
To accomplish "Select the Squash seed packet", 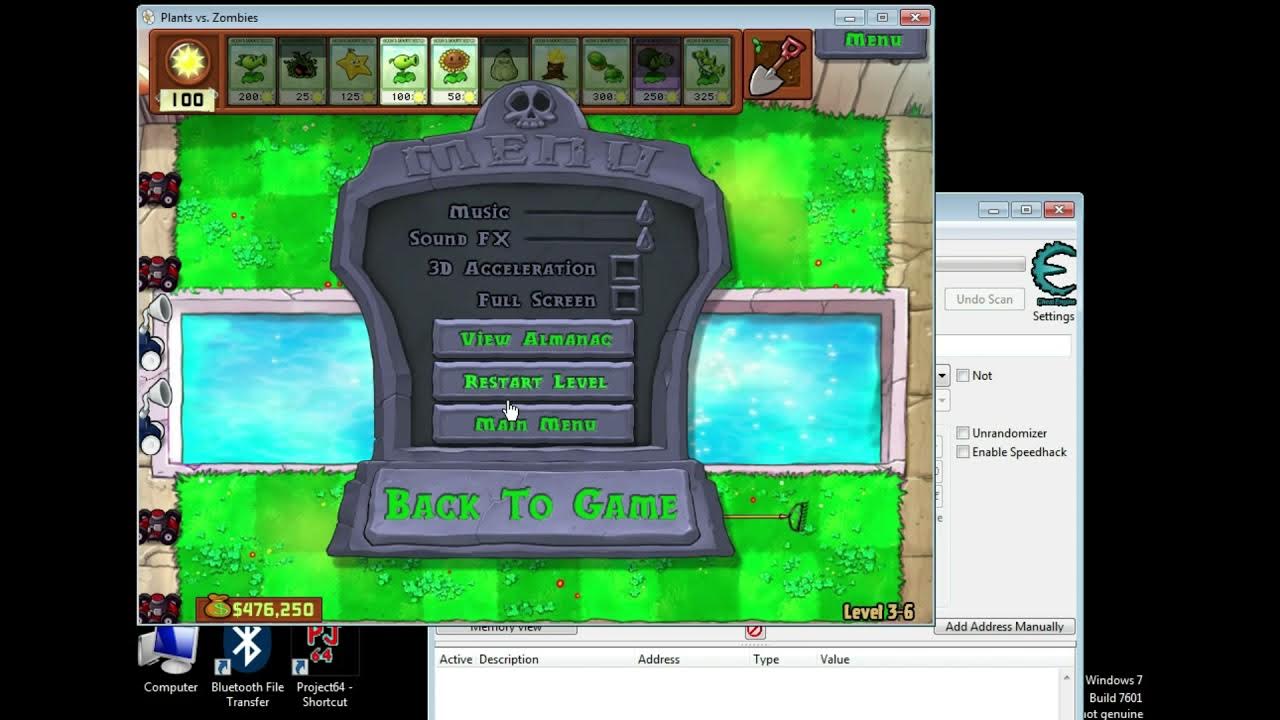I will click(x=505, y=66).
